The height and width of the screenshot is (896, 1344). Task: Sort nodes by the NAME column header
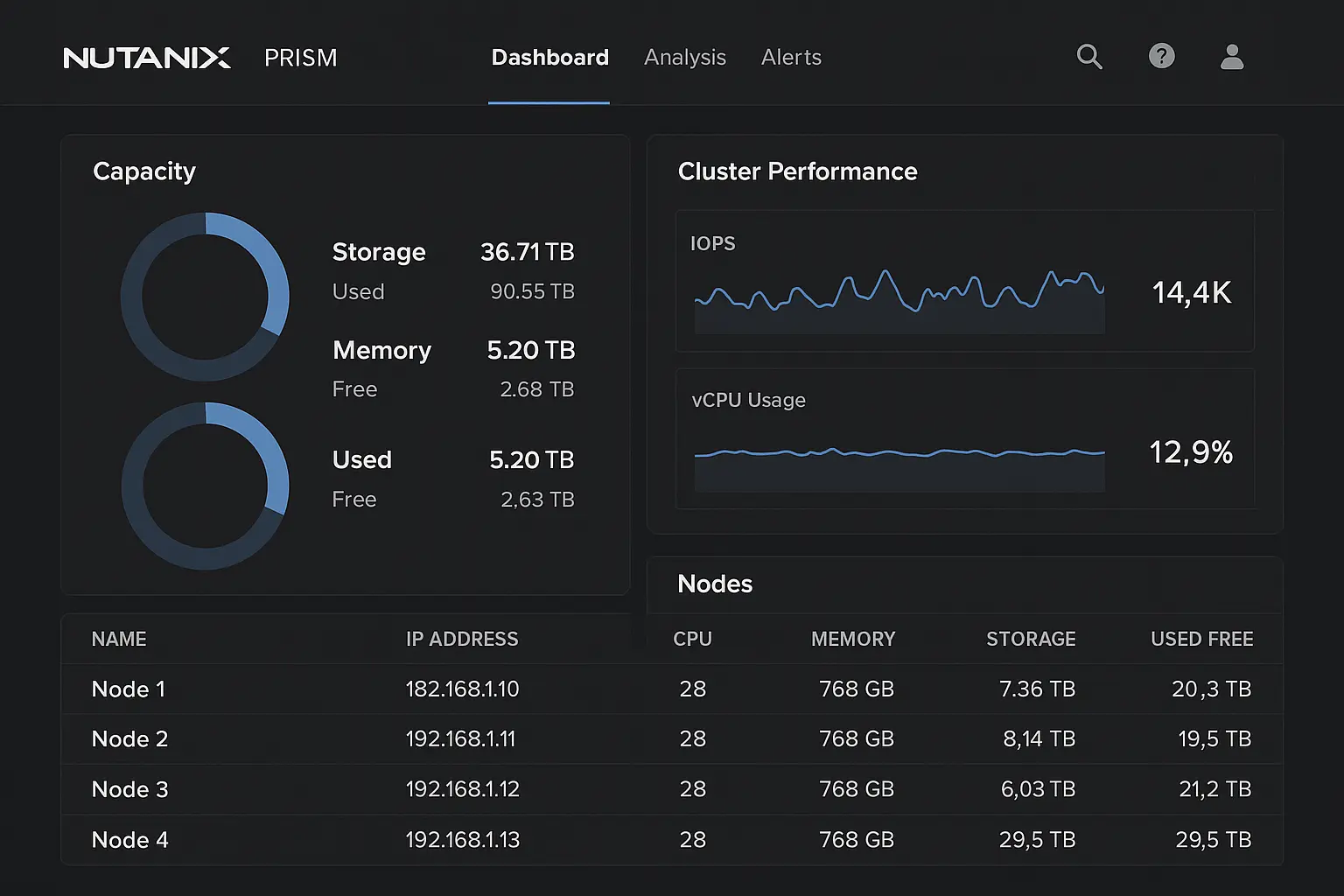(x=119, y=640)
